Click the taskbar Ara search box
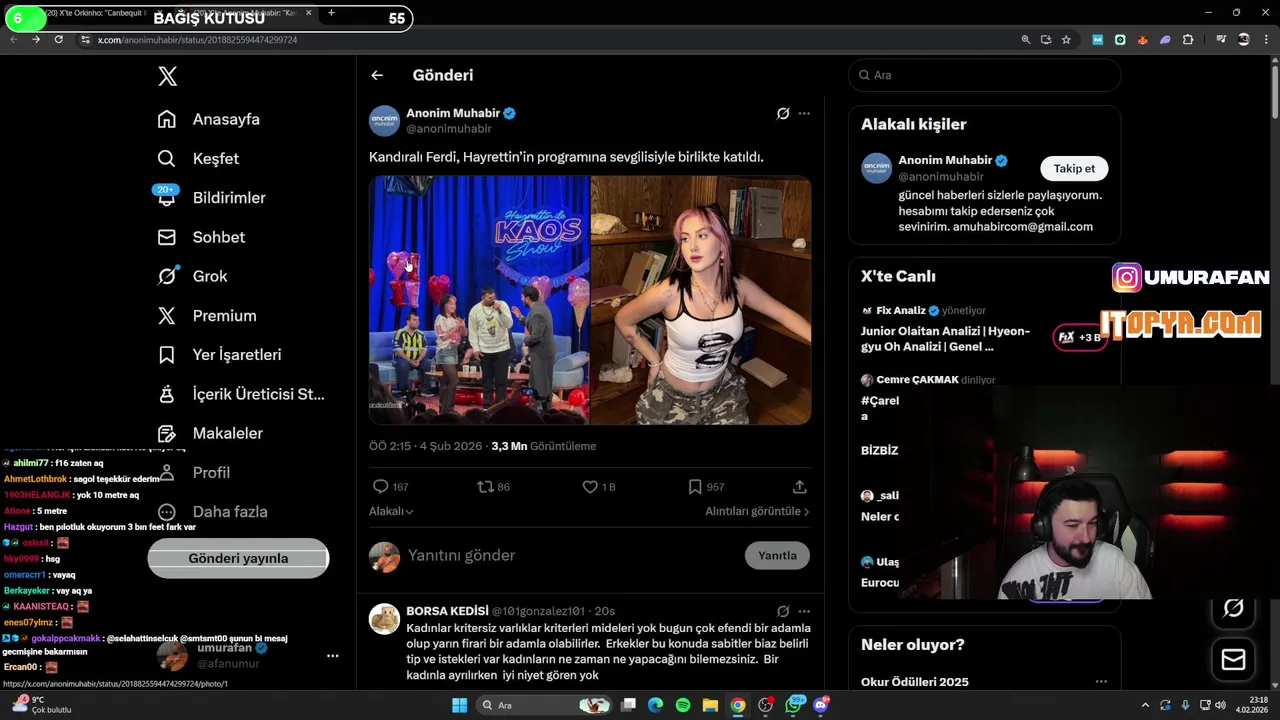Viewport: 1280px width, 720px height. click(545, 705)
